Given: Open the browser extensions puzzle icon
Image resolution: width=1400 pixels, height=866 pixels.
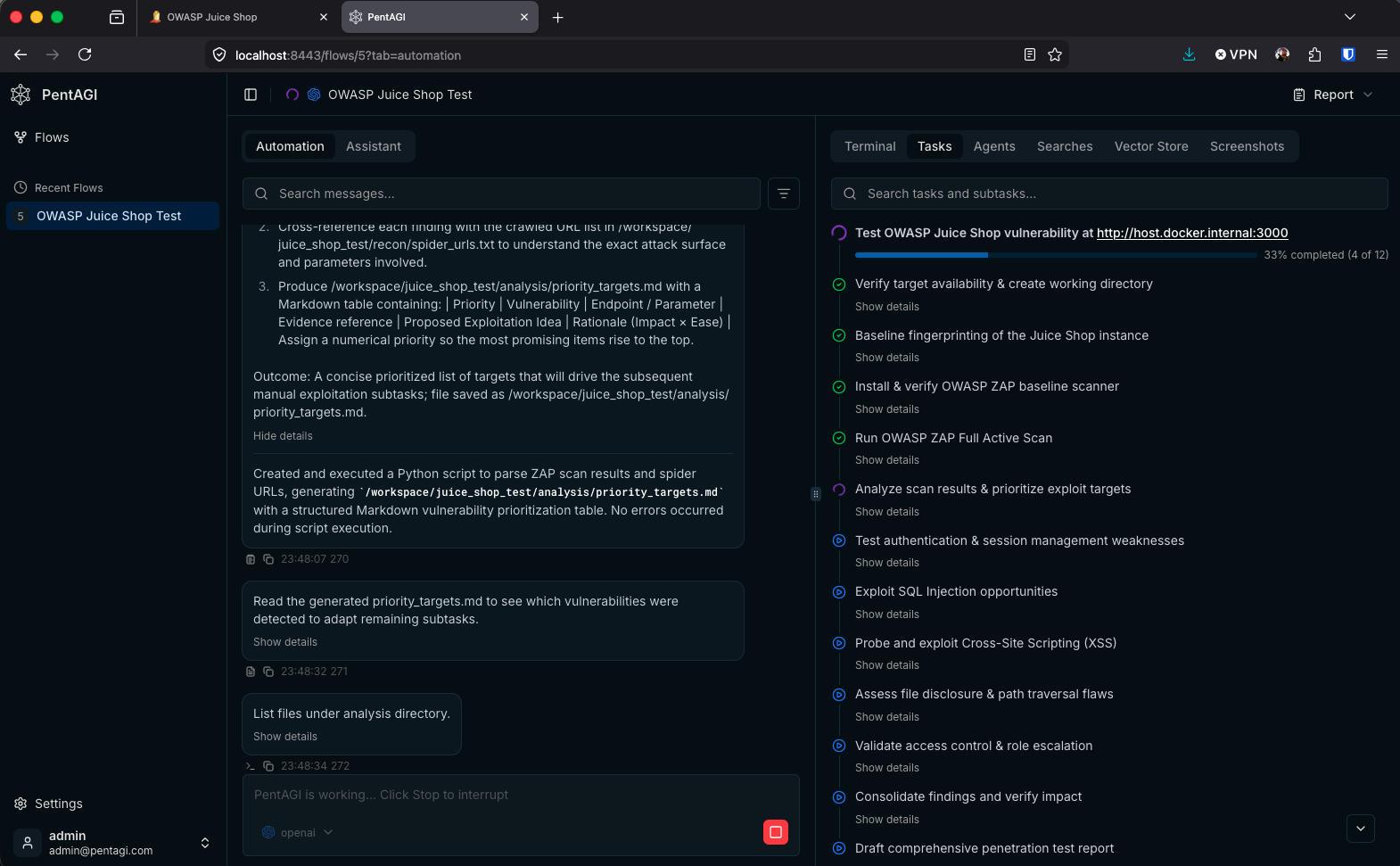Looking at the screenshot, I should tap(1314, 54).
